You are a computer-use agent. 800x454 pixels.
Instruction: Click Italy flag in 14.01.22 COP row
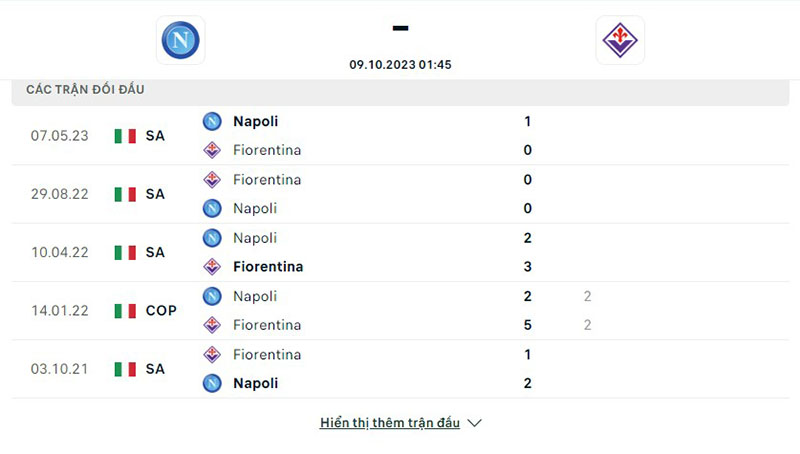(x=125, y=311)
